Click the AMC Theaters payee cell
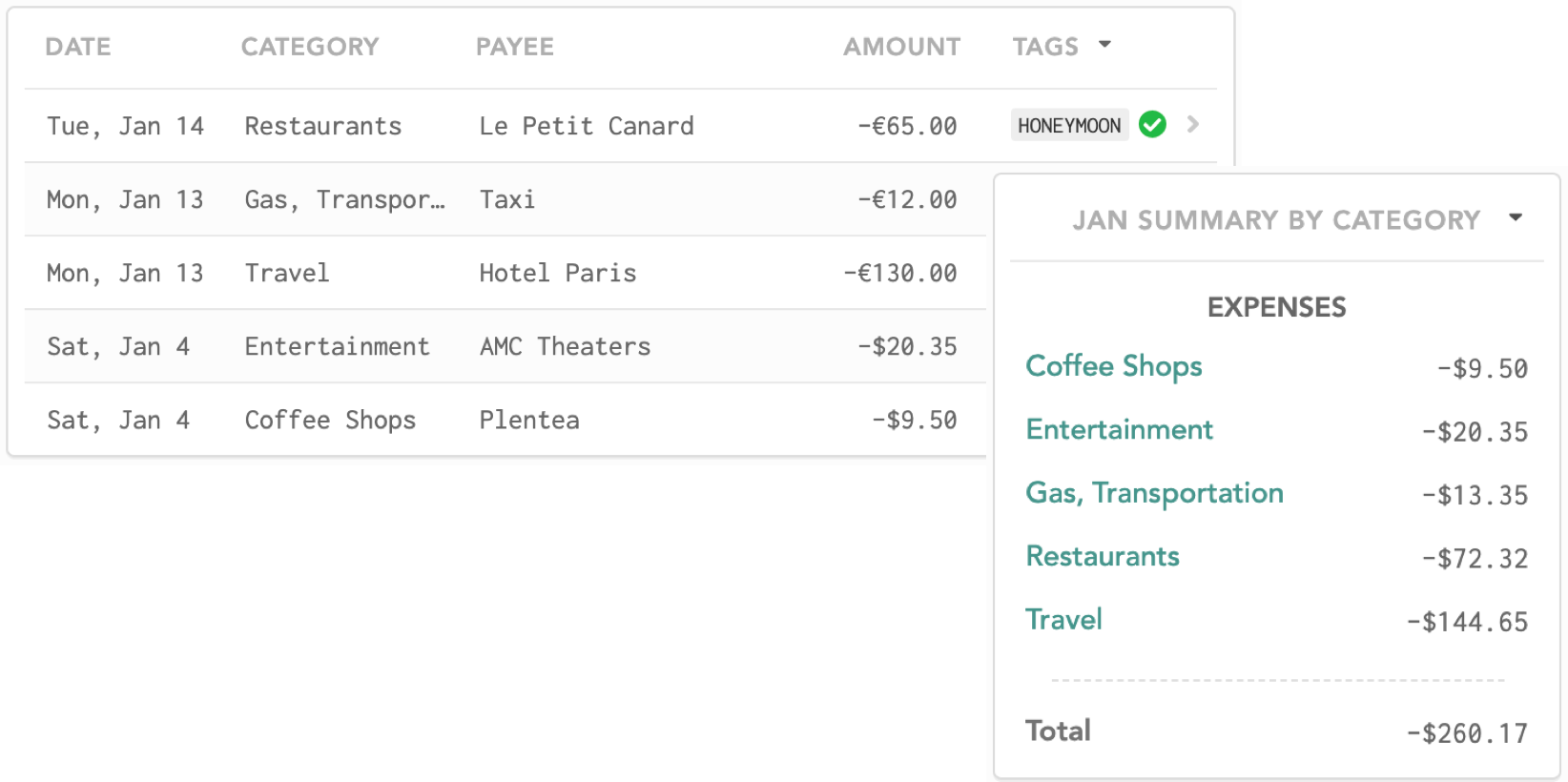This screenshot has height=782, width=1568. [565, 346]
